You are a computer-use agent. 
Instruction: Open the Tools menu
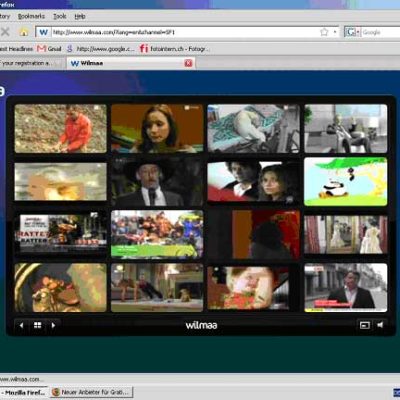(60, 16)
